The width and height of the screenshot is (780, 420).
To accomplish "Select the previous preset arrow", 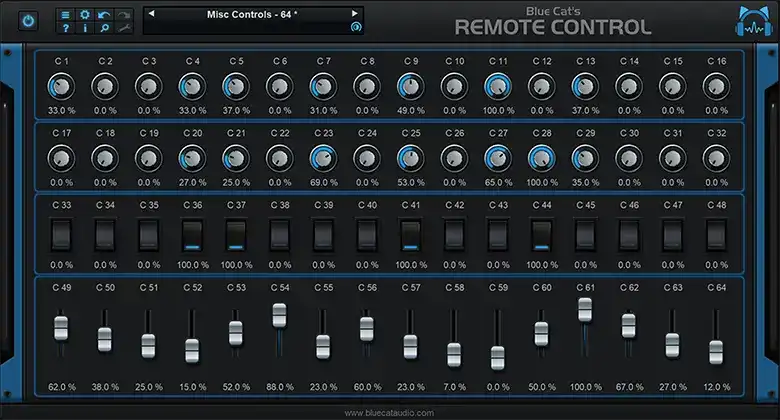I will [x=151, y=13].
